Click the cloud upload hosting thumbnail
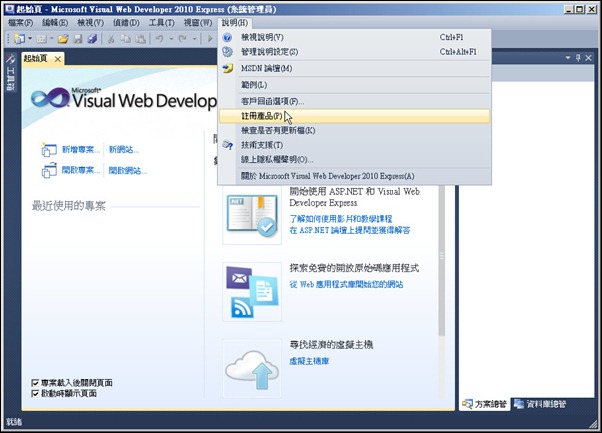This screenshot has height=433, width=602. [252, 369]
